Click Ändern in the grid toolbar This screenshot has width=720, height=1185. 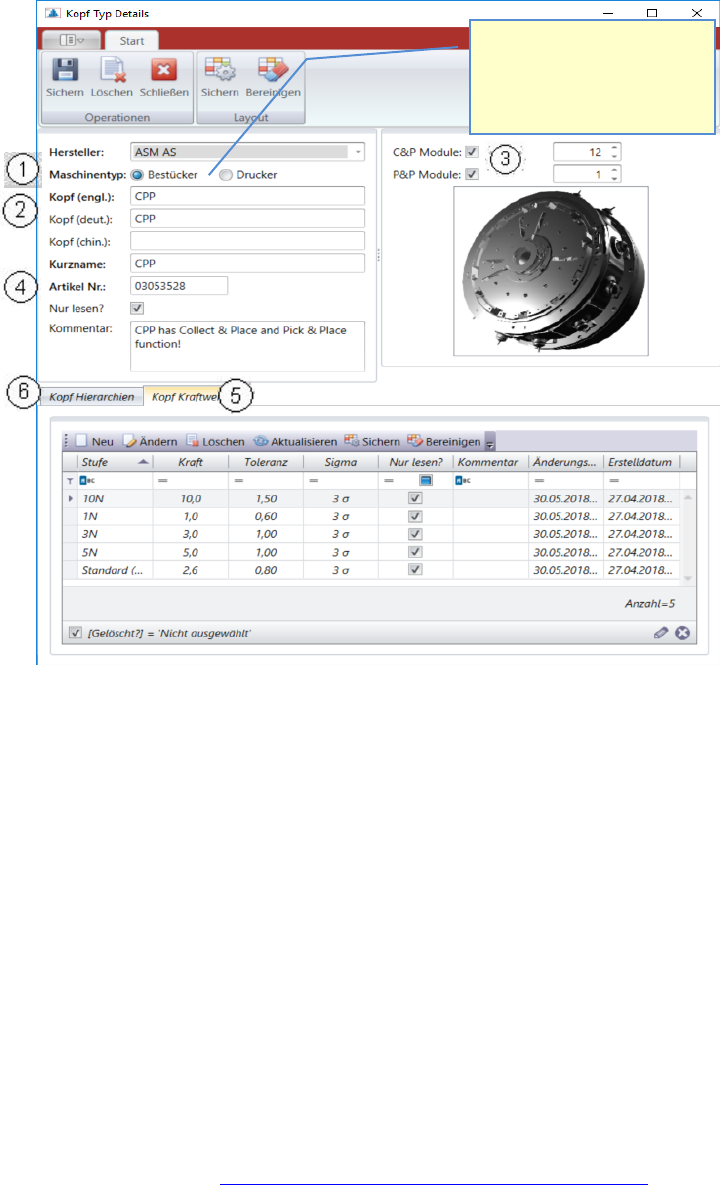tap(150, 441)
